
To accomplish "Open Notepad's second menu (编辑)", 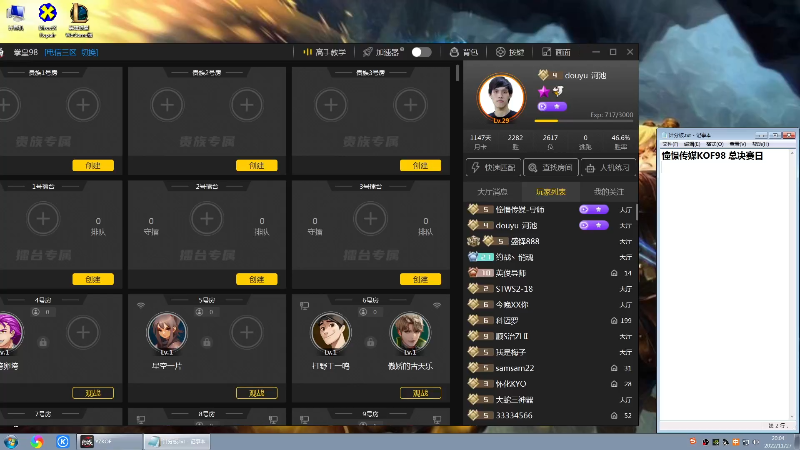I will tap(691, 144).
